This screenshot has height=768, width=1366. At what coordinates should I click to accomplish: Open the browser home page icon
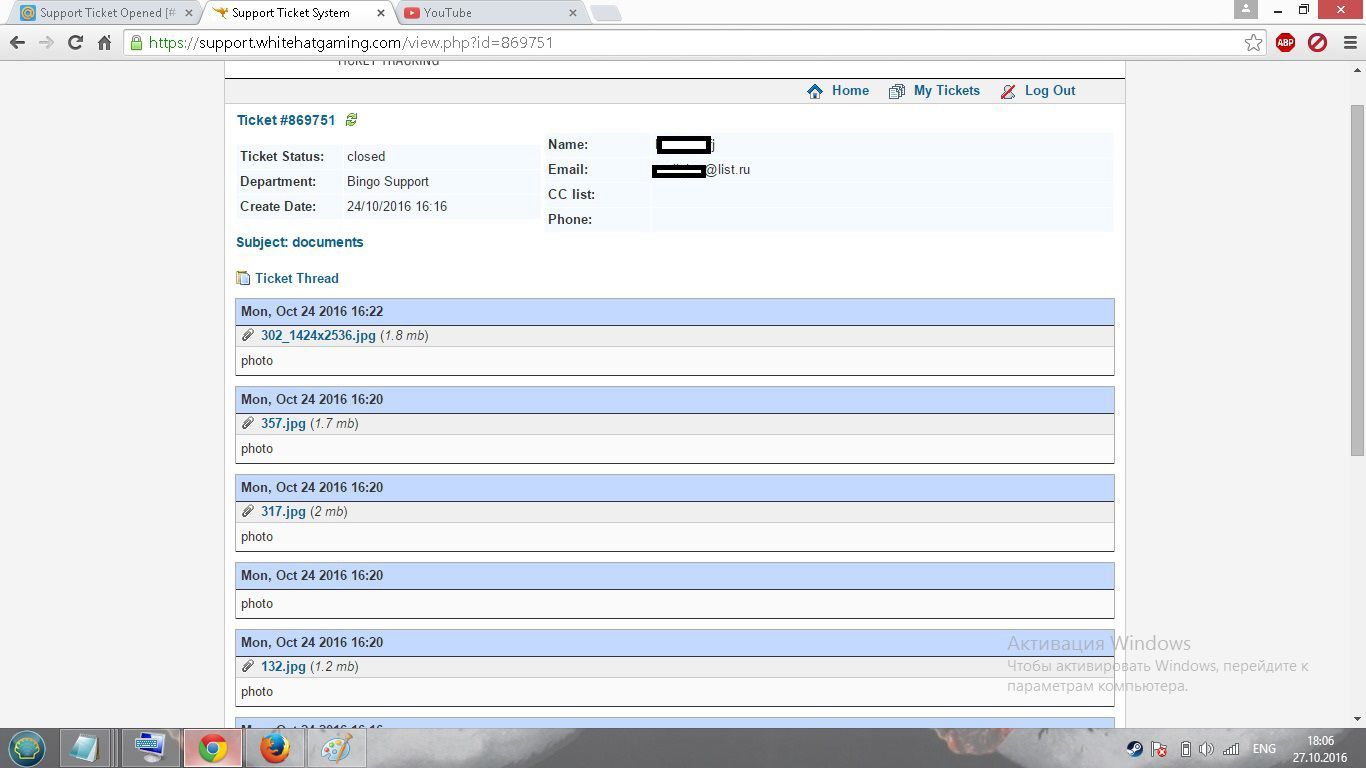tap(104, 42)
